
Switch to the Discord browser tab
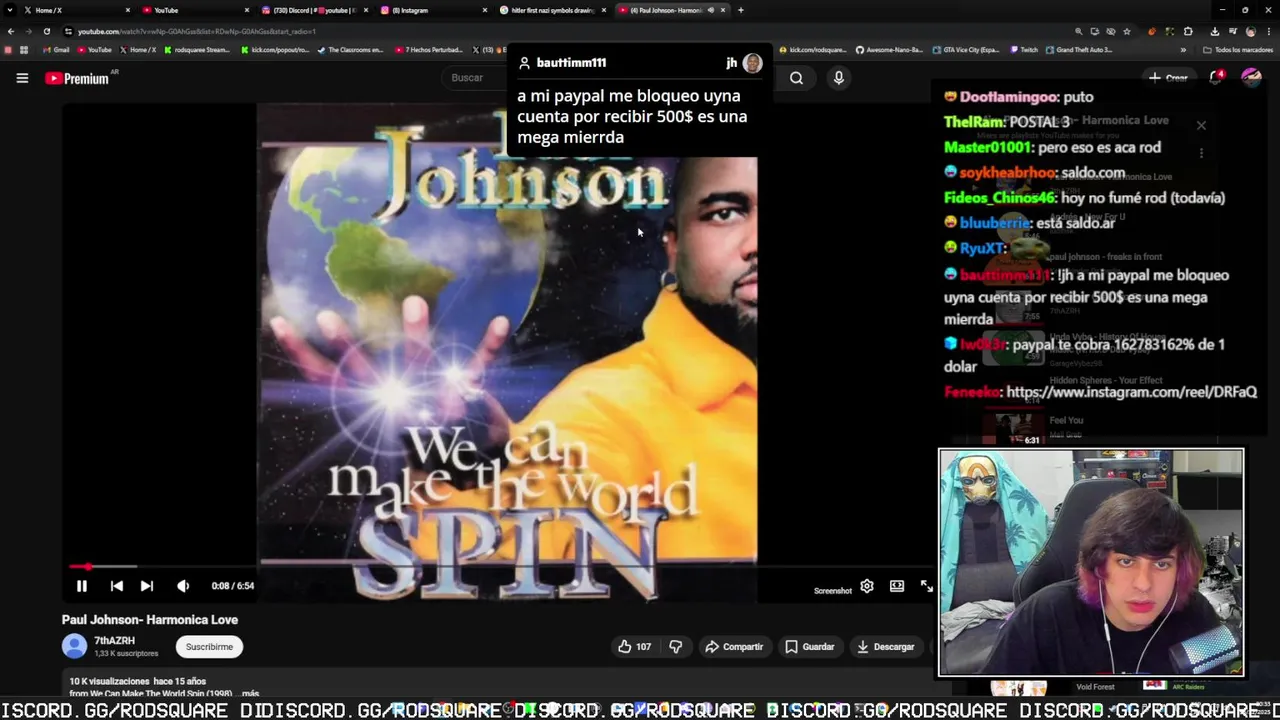coord(313,10)
